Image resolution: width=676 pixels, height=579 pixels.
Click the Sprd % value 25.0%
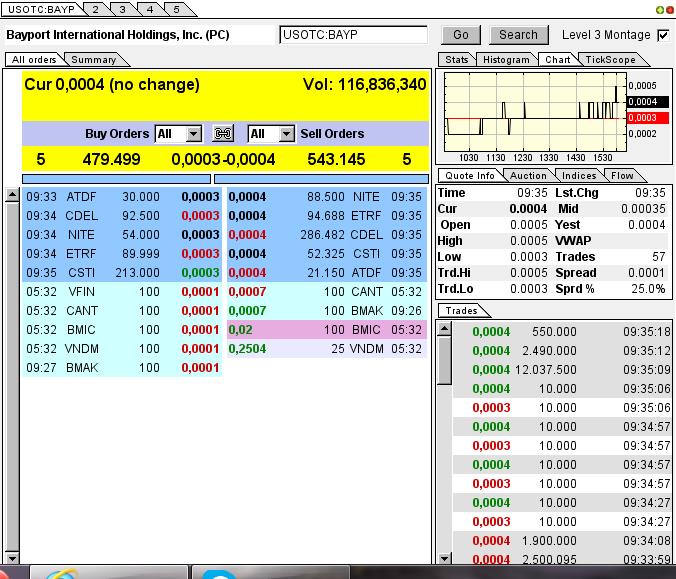point(648,289)
